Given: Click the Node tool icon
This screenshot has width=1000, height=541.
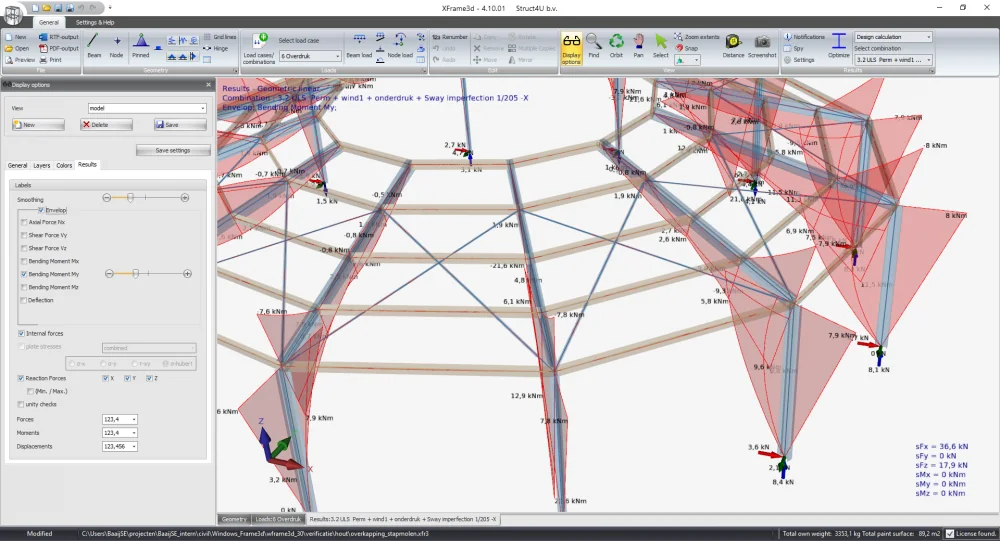Looking at the screenshot, I should click(x=116, y=46).
